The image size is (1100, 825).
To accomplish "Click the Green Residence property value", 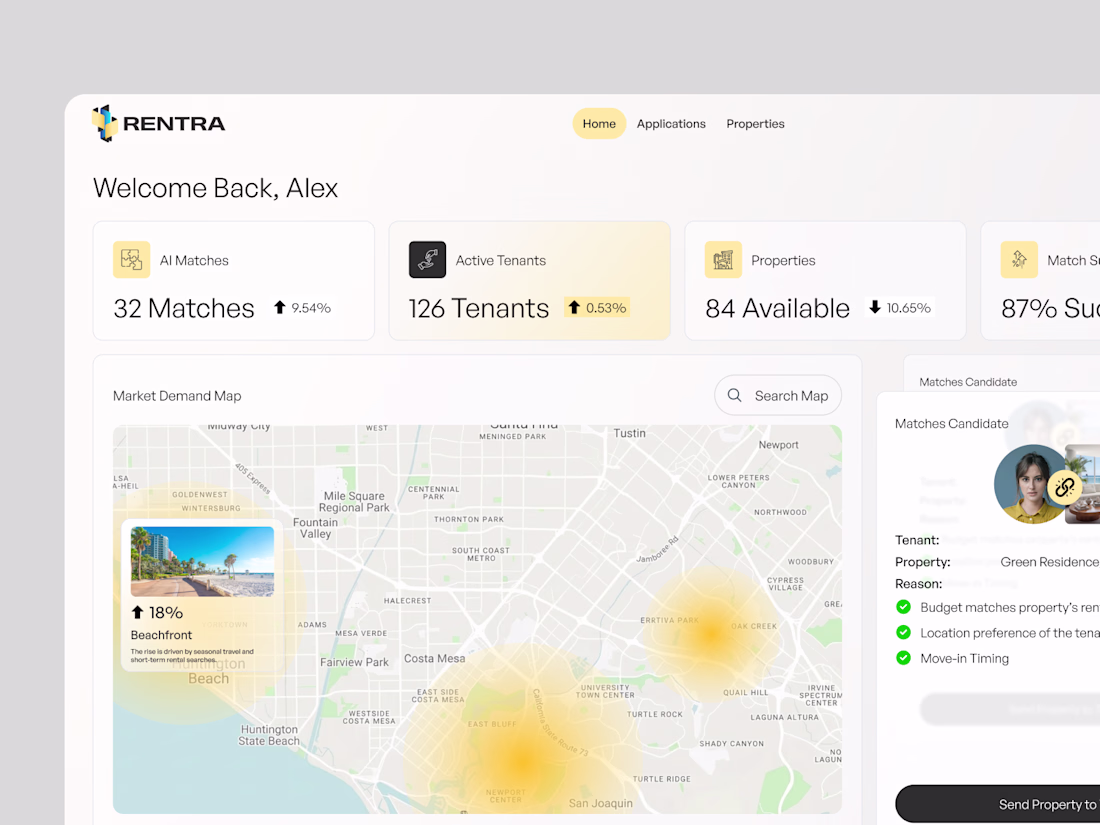I will coord(1049,562).
